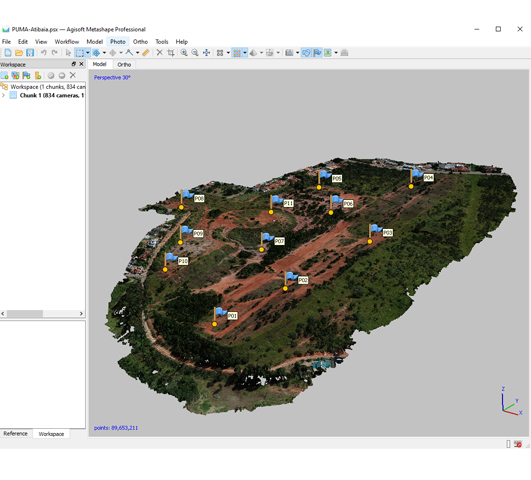Image resolution: width=531 pixels, height=480 pixels.
Task: Pick the Ruler measurement tool
Action: click(146, 53)
